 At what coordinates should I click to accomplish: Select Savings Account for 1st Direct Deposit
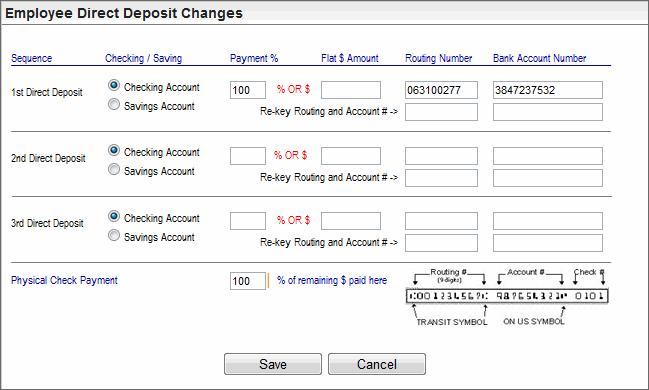coord(114,104)
